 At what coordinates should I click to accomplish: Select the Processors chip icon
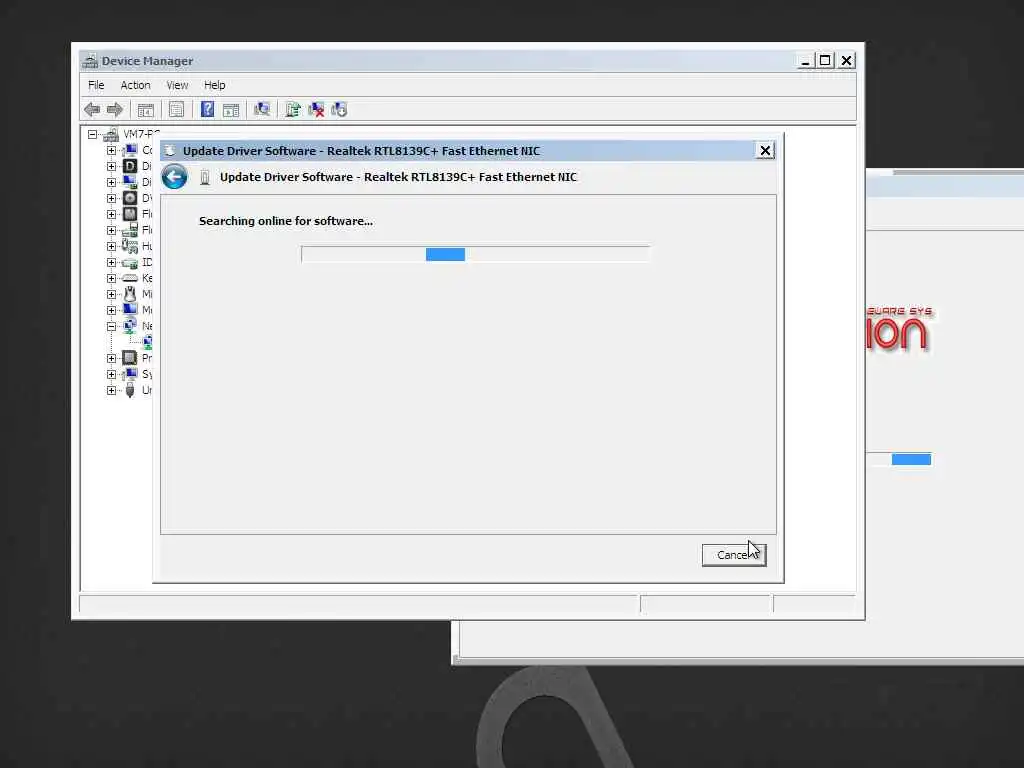[x=130, y=358]
